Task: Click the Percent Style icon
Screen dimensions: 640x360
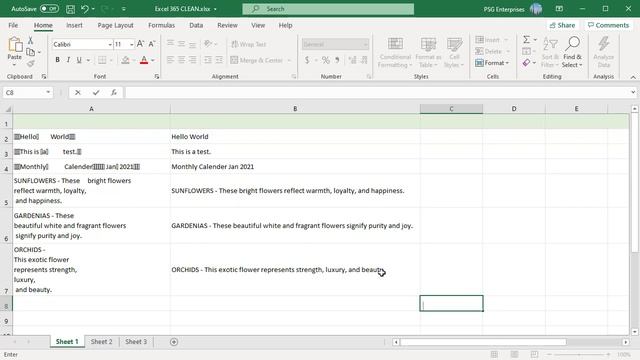Action: pyautogui.click(x=326, y=60)
